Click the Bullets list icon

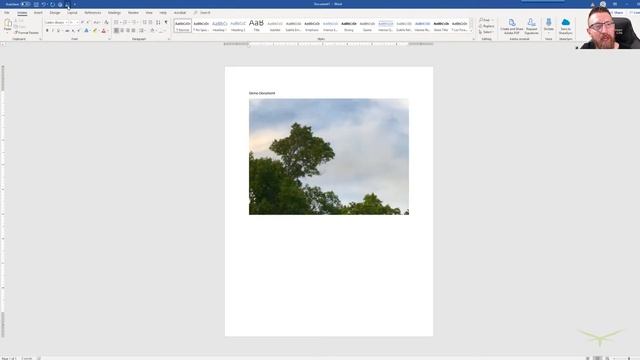pos(116,22)
